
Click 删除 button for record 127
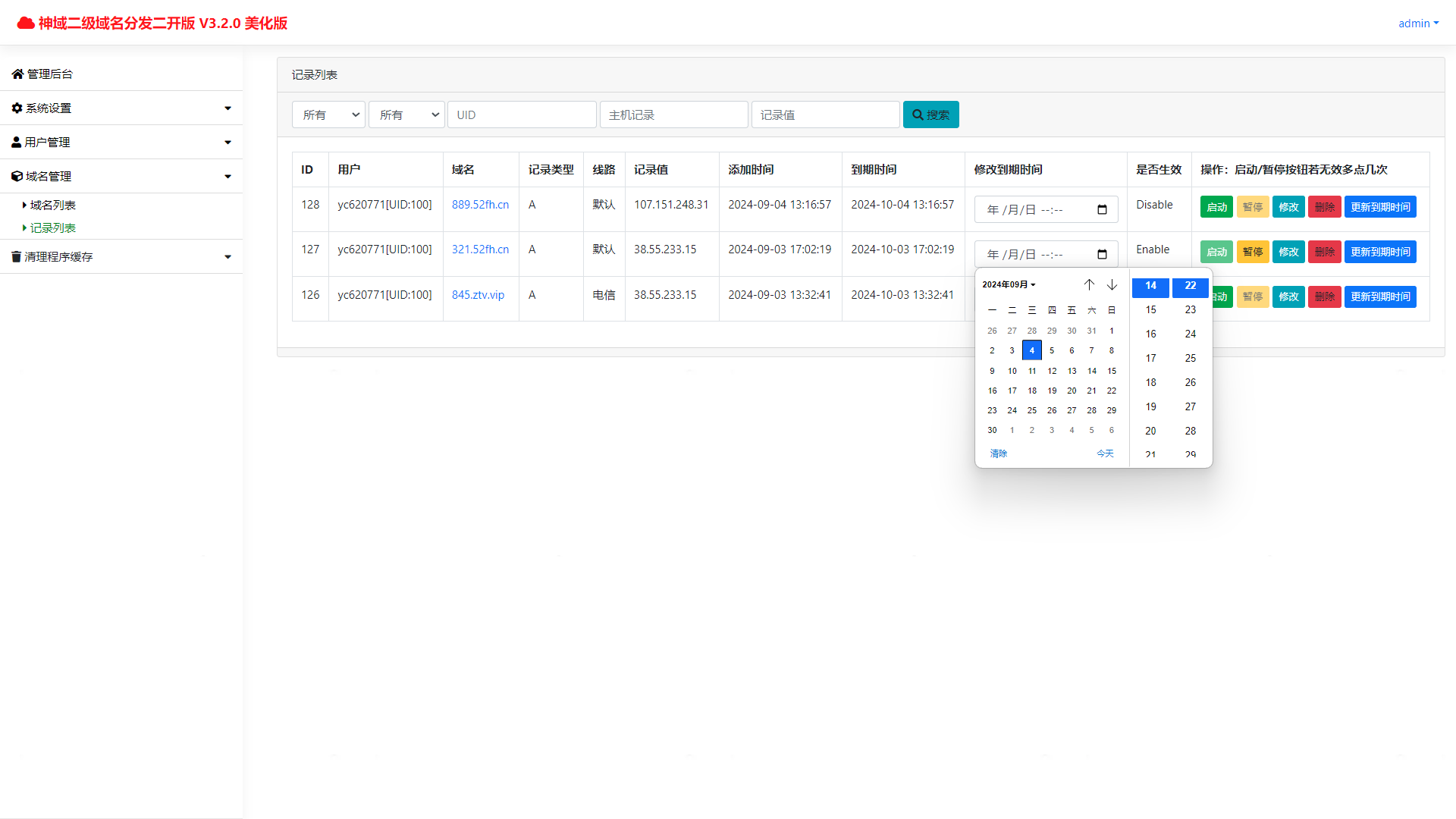coord(1324,252)
